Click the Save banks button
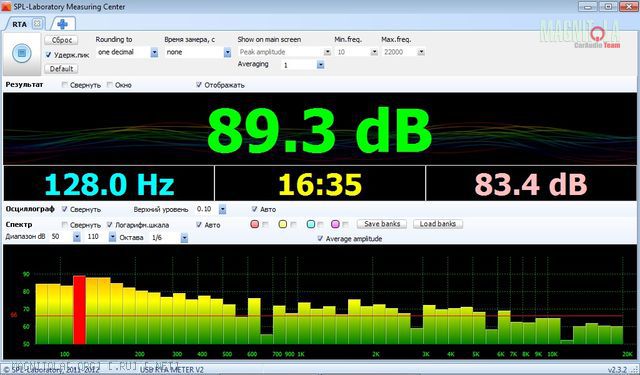This screenshot has width=640, height=375. (x=382, y=224)
